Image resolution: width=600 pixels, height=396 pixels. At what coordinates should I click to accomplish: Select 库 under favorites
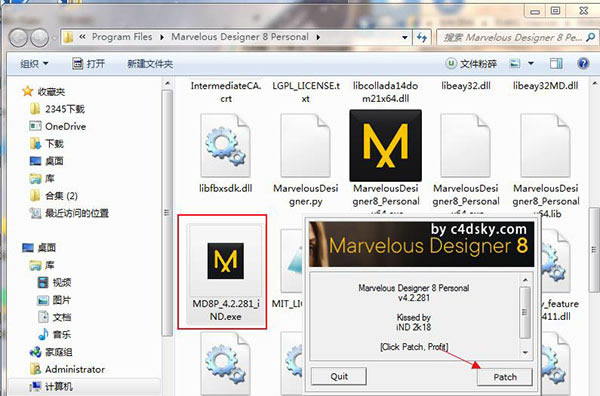42,178
